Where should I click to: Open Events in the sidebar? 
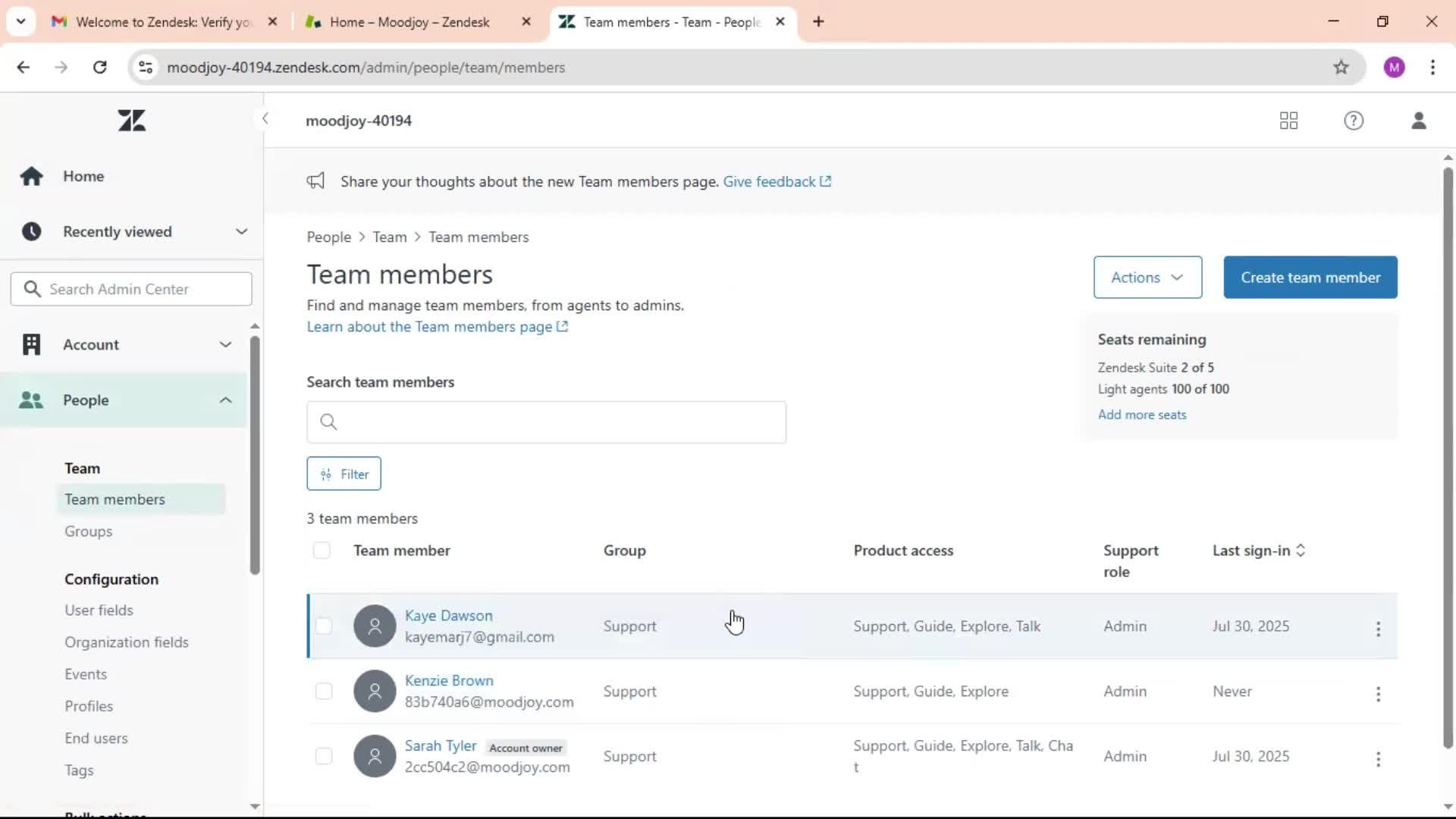pos(86,674)
